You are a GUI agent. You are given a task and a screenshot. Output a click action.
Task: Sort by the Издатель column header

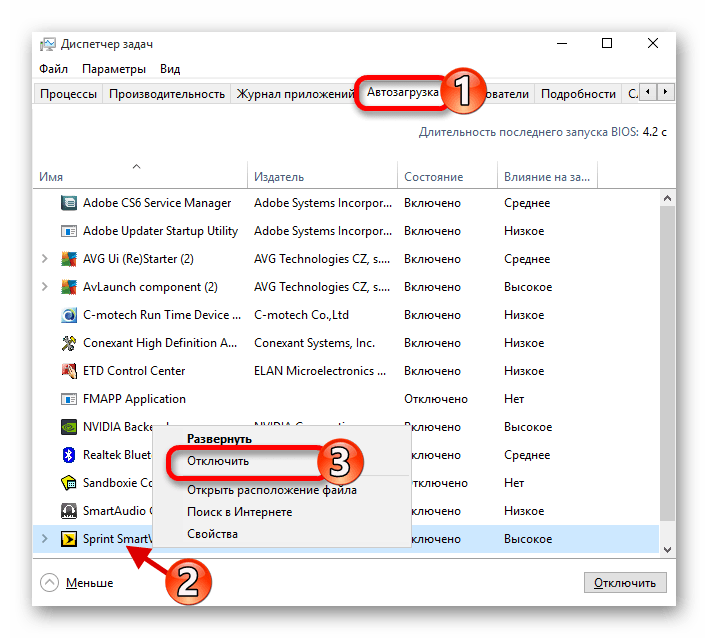click(322, 175)
